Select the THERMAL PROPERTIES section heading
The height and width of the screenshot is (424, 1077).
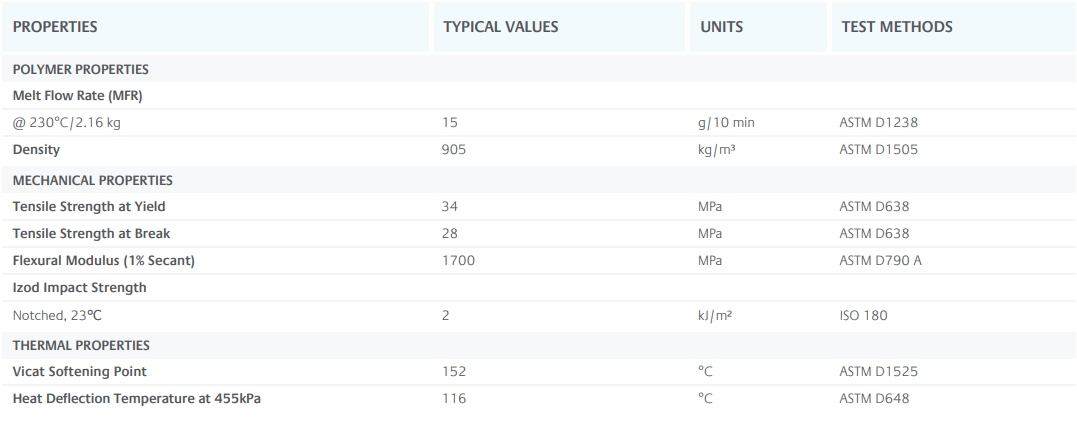pos(81,345)
